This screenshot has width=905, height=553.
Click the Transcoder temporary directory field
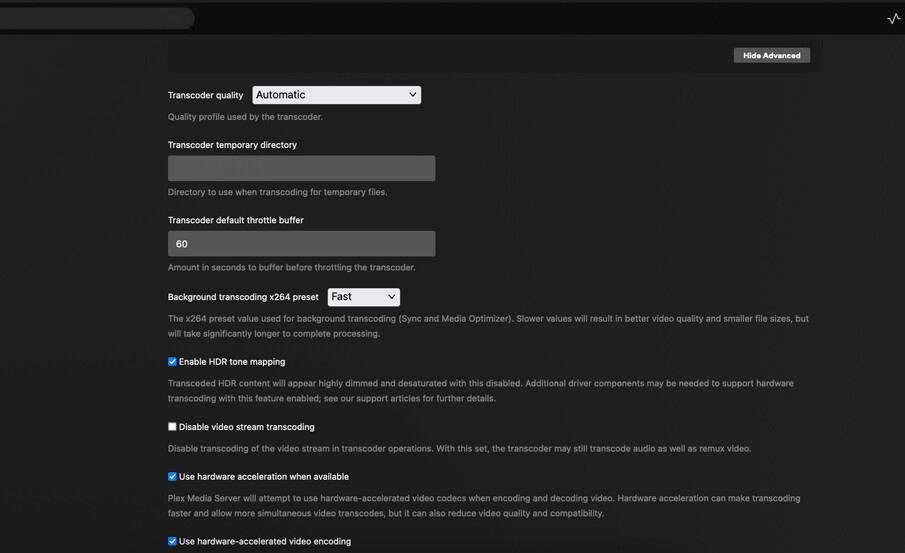pyautogui.click(x=301, y=168)
